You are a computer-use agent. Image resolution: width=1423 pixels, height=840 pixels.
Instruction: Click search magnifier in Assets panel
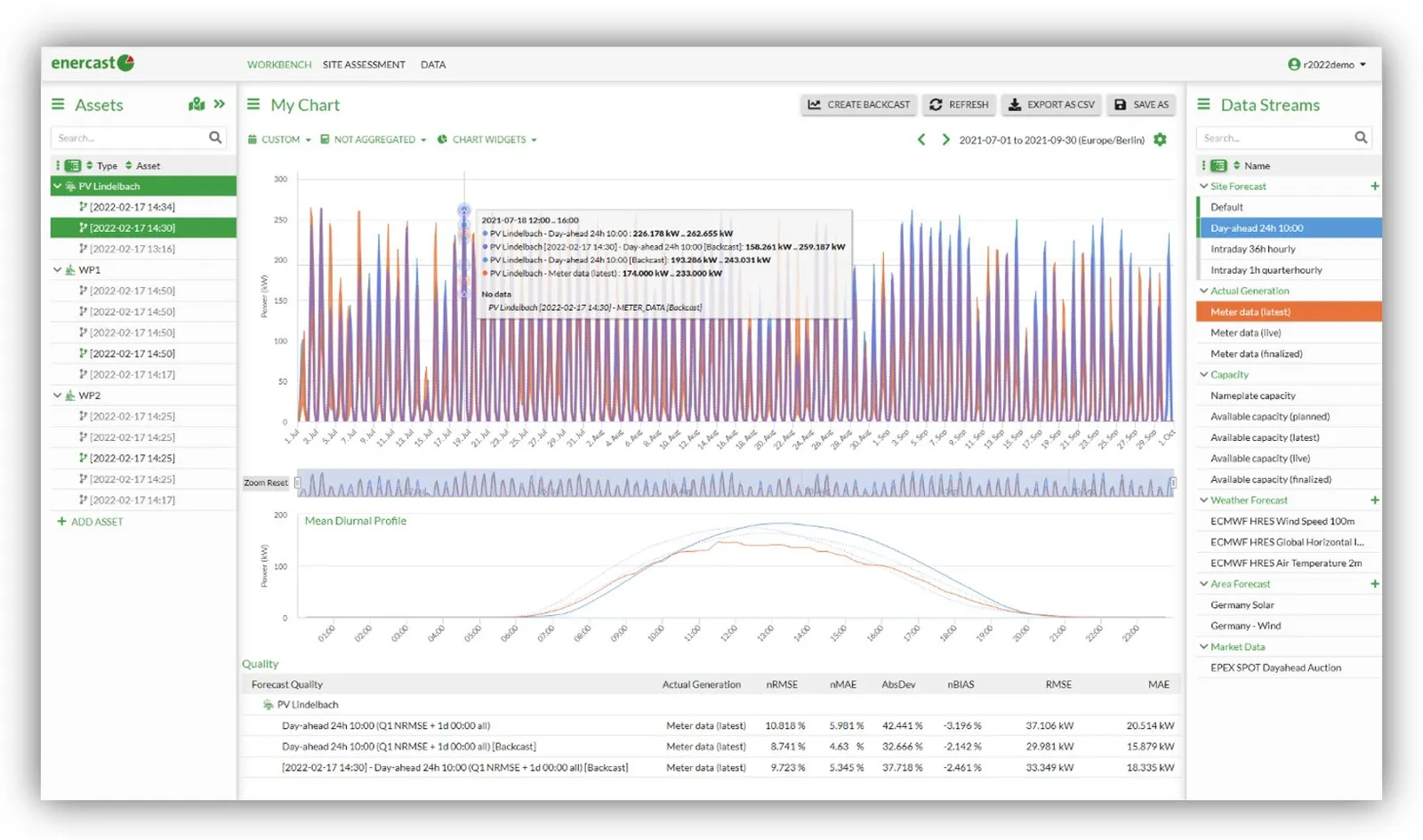point(215,138)
